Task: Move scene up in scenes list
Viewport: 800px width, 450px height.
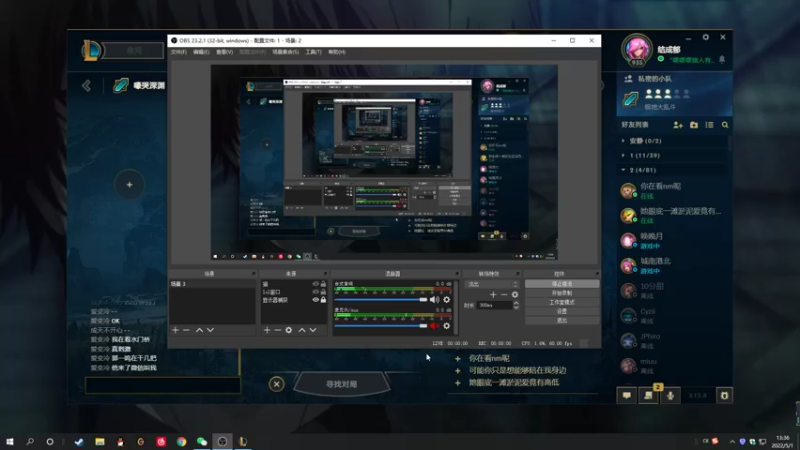Action: (x=199, y=330)
